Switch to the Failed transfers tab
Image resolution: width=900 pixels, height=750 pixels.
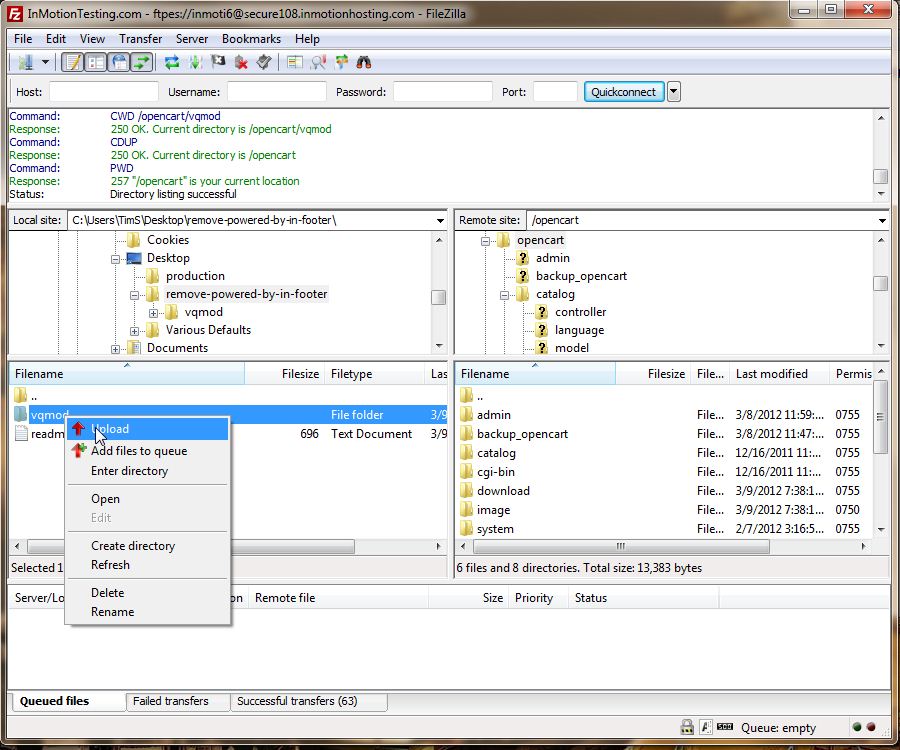click(x=171, y=701)
